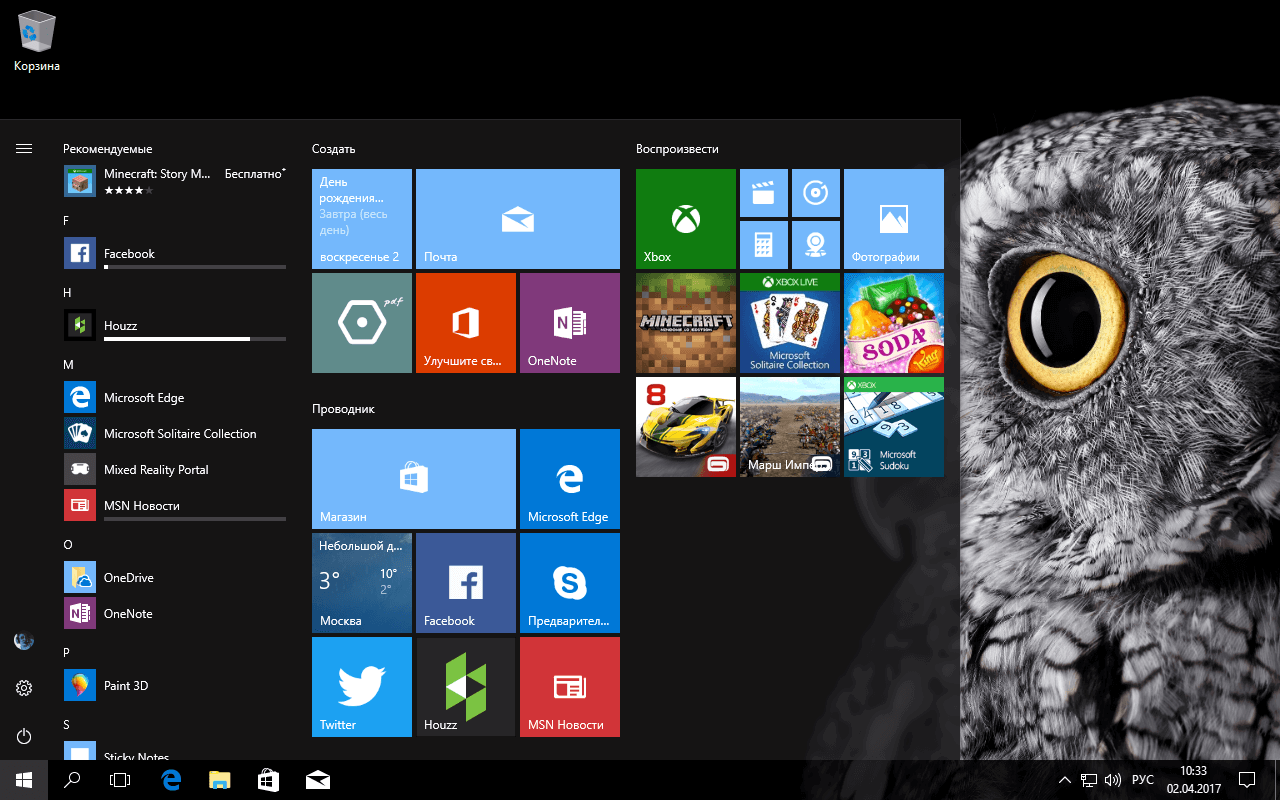This screenshot has height=800, width=1280.
Task: Click the show hidden icons chevron in tray
Action: [1064, 779]
